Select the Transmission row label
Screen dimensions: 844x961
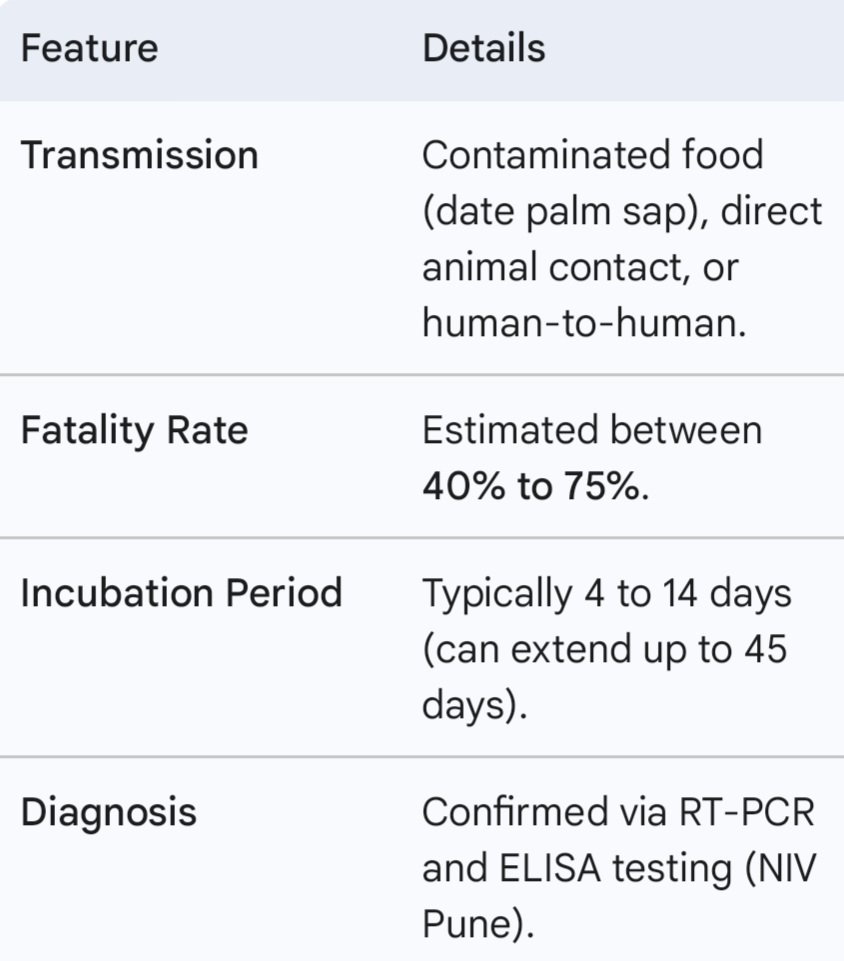[139, 155]
